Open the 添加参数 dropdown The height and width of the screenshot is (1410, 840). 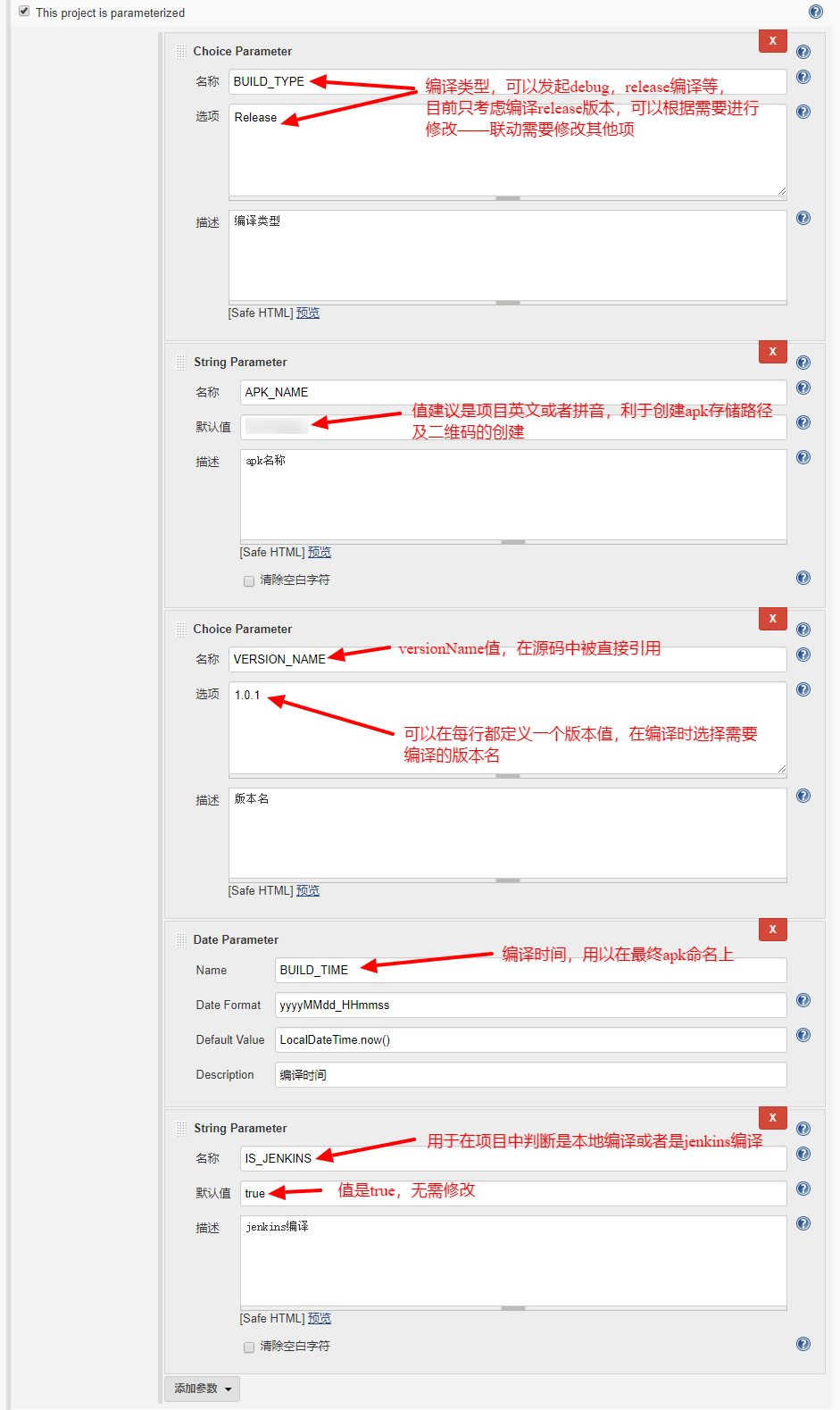[203, 1389]
